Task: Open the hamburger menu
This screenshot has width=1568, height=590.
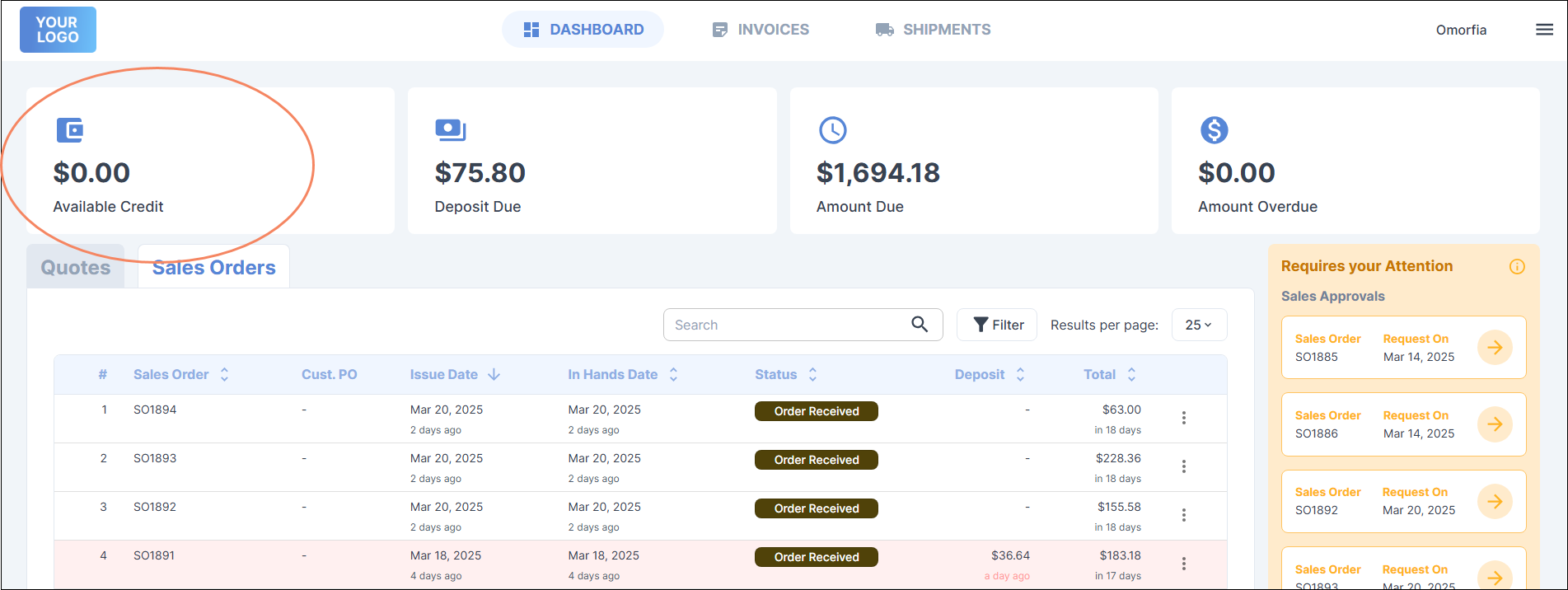Action: [1544, 30]
